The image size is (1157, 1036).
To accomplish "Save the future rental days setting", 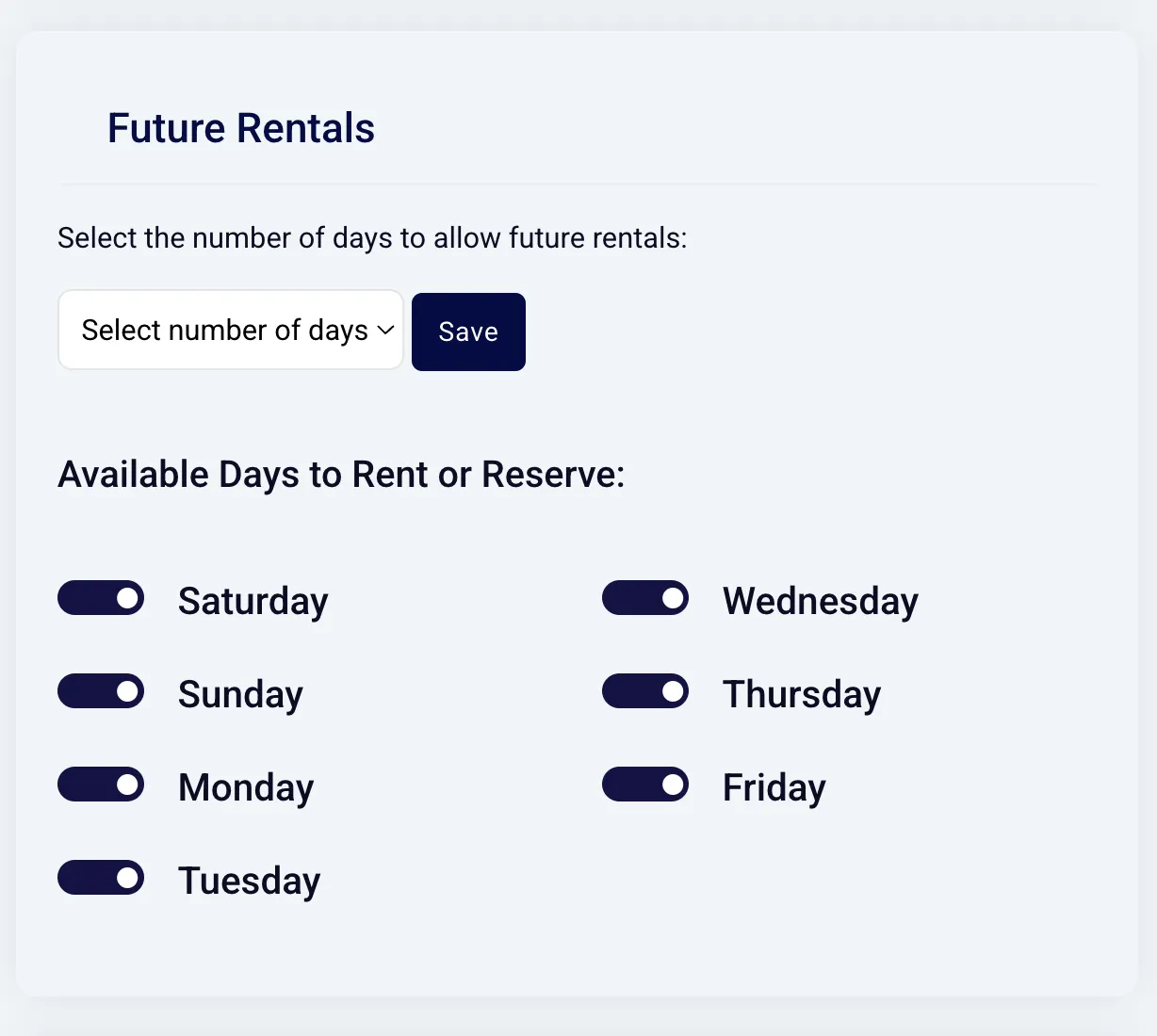I will [468, 332].
